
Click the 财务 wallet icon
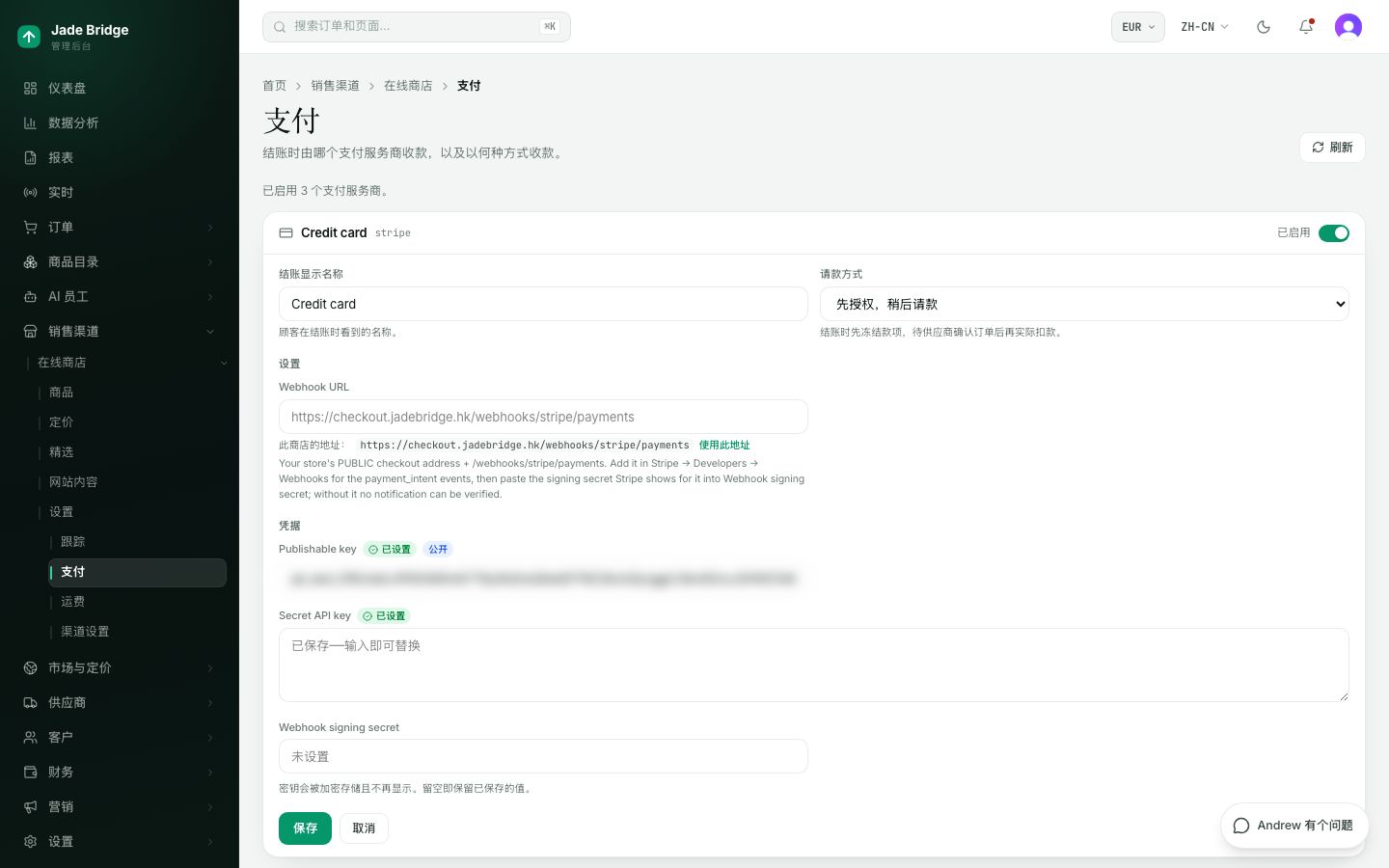pos(30,772)
